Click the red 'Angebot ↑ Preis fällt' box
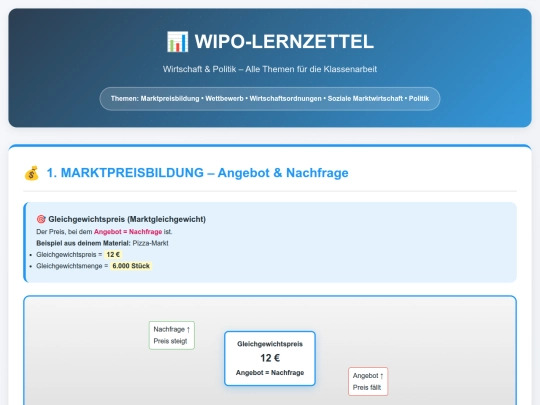Viewport: 540px width, 405px height. (x=368, y=381)
